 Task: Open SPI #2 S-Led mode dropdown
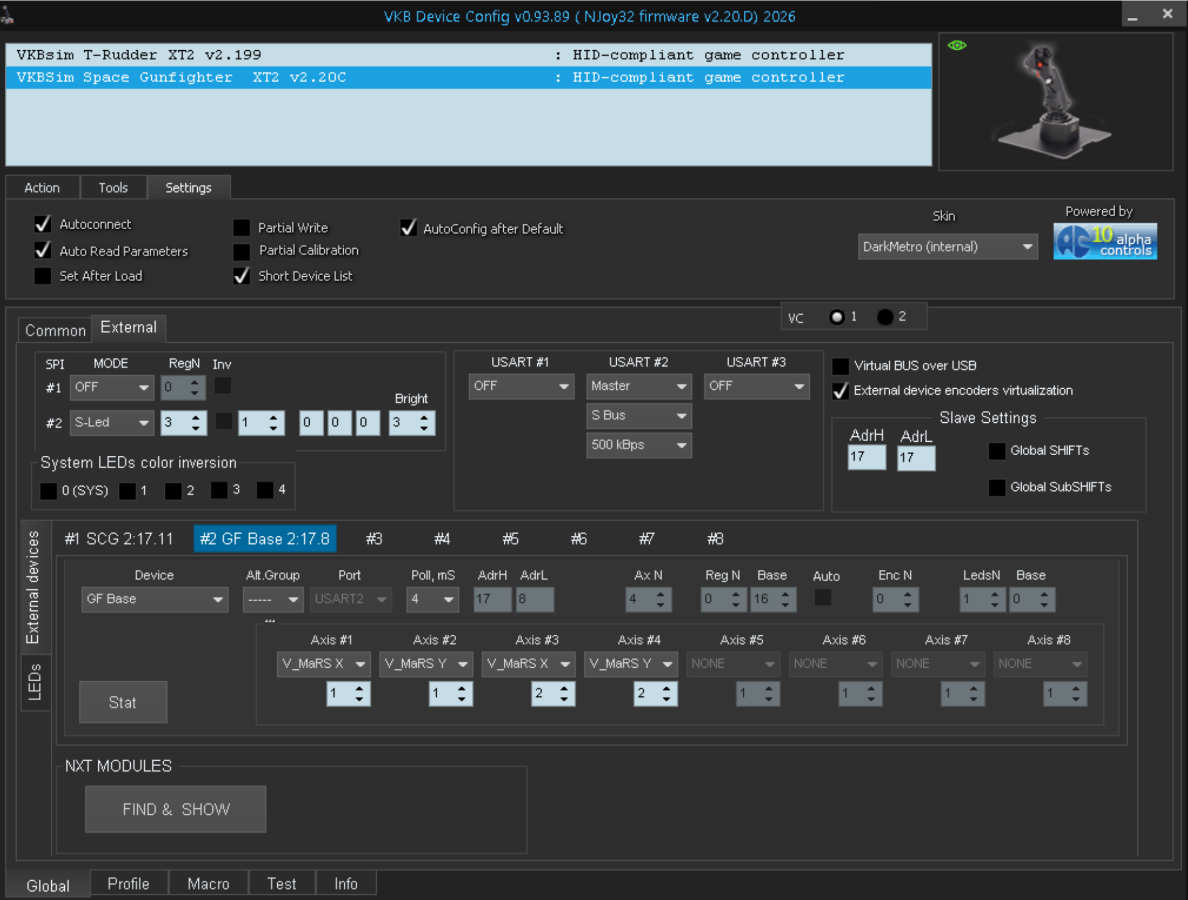click(x=111, y=423)
